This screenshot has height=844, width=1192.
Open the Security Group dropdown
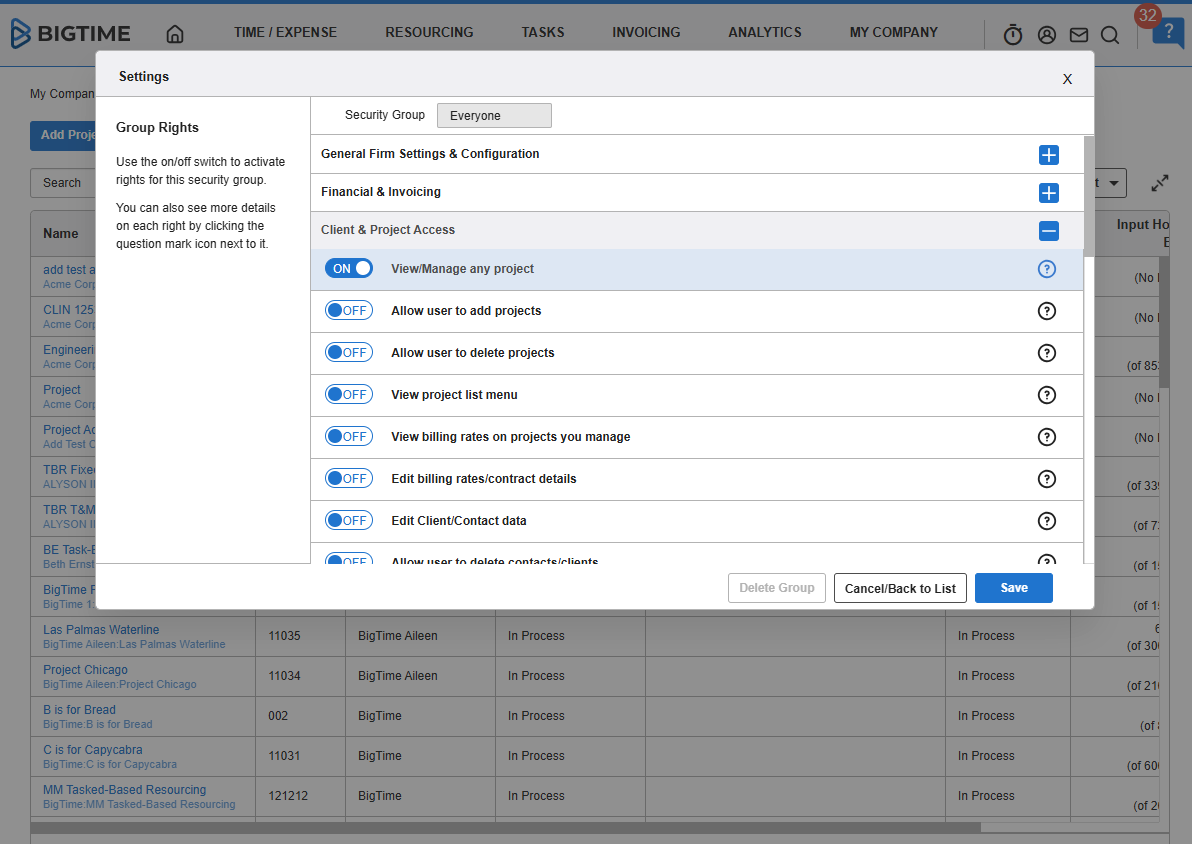click(494, 116)
